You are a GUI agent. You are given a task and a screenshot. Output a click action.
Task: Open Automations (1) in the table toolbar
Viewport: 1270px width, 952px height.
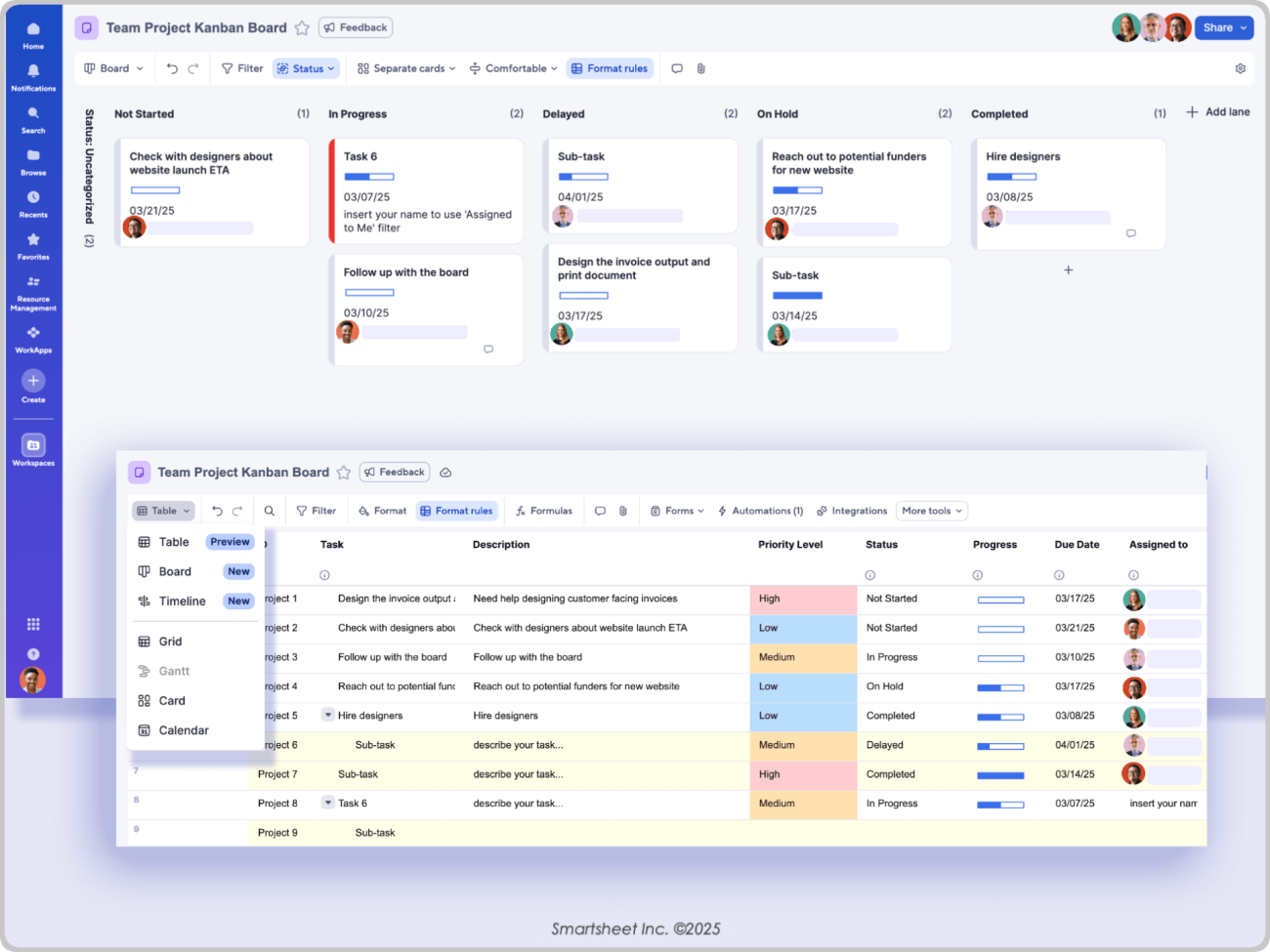(760, 511)
